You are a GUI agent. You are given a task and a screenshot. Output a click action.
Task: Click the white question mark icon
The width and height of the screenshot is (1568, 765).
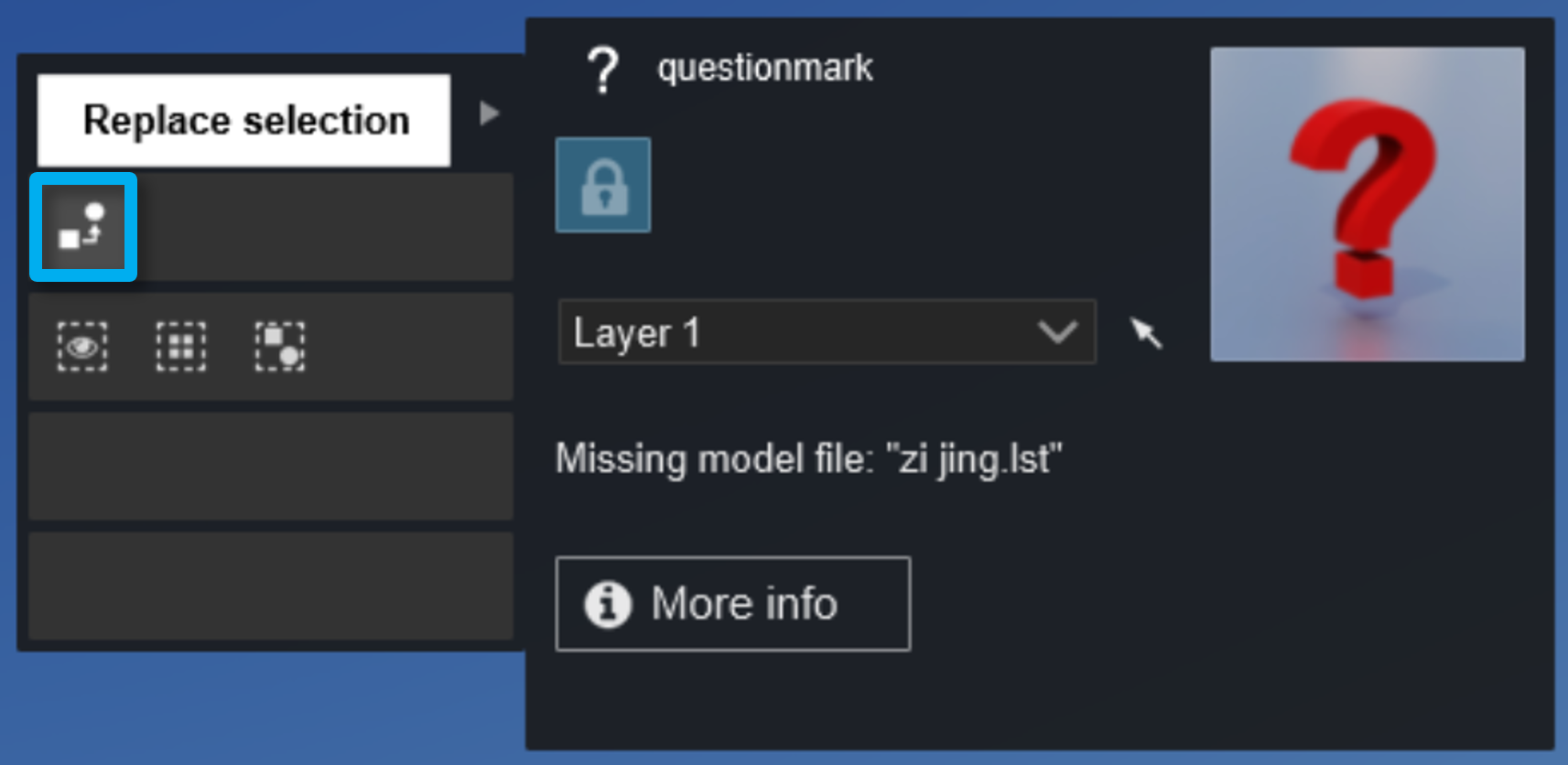pyautogui.click(x=602, y=70)
